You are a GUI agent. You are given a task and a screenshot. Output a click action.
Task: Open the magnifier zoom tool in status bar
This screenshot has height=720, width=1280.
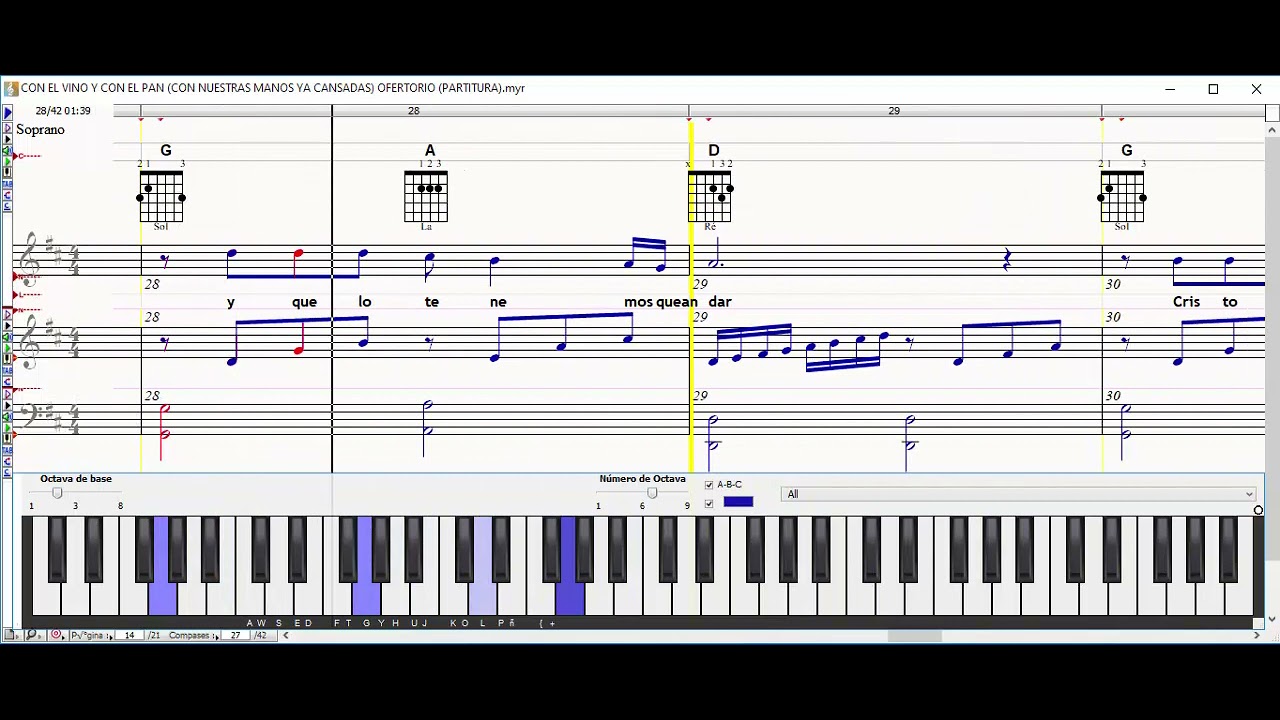[32, 635]
